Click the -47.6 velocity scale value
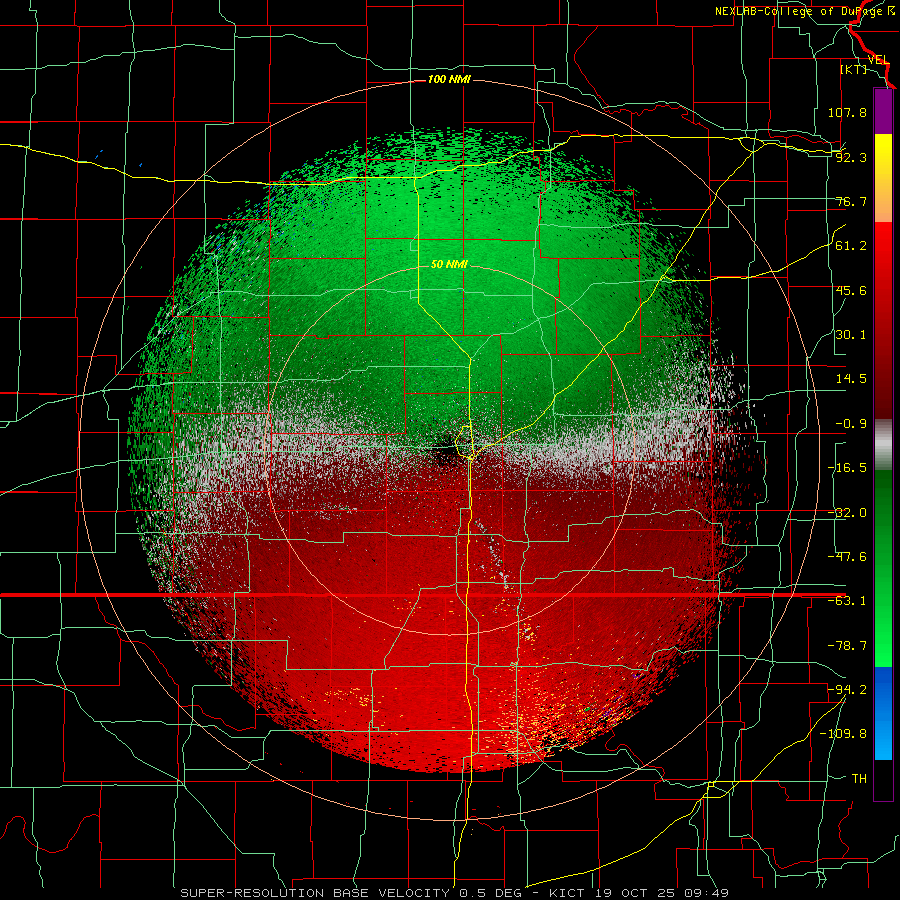The width and height of the screenshot is (900, 900). pyautogui.click(x=847, y=557)
